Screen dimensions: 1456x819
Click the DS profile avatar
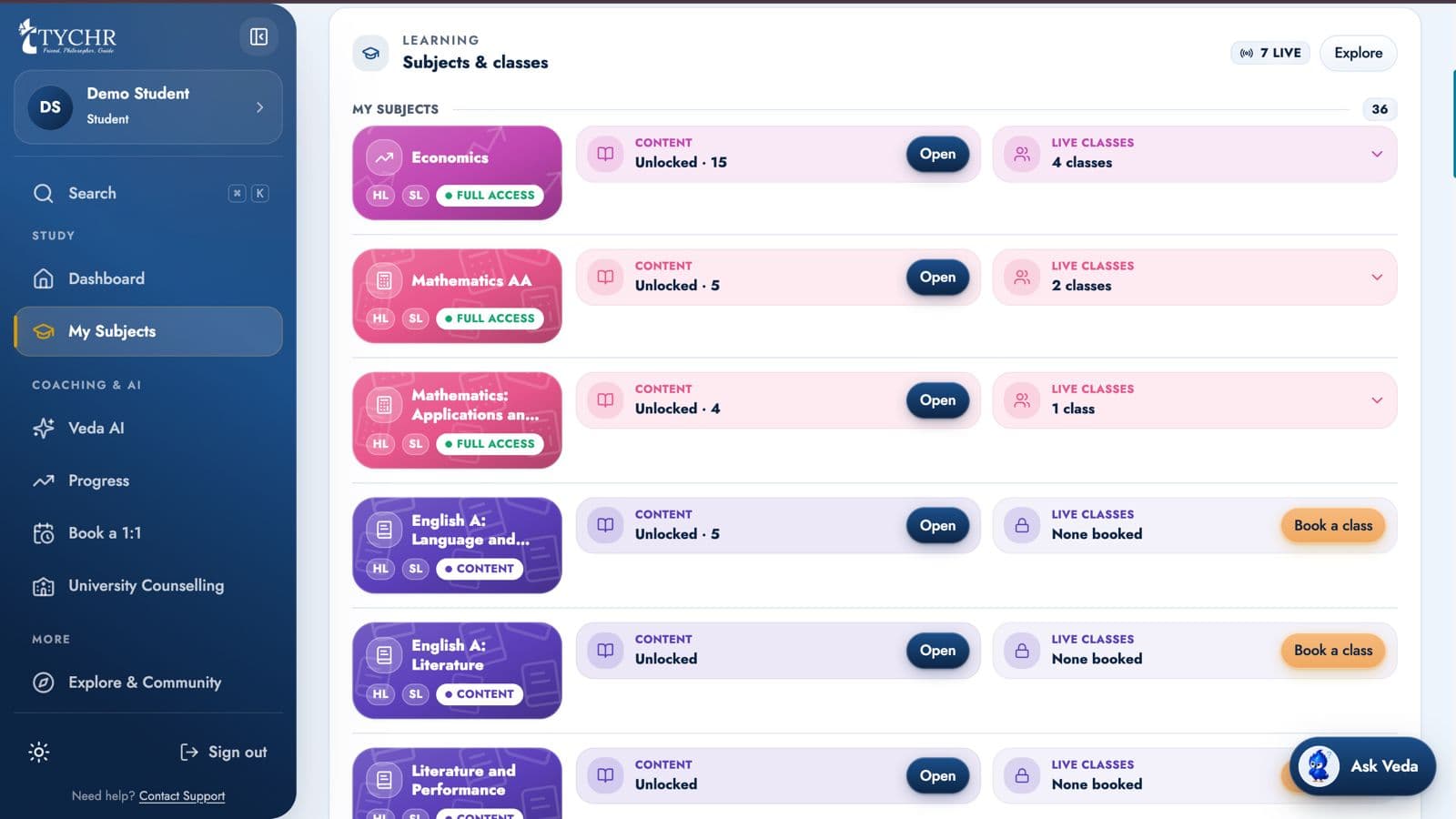[50, 107]
